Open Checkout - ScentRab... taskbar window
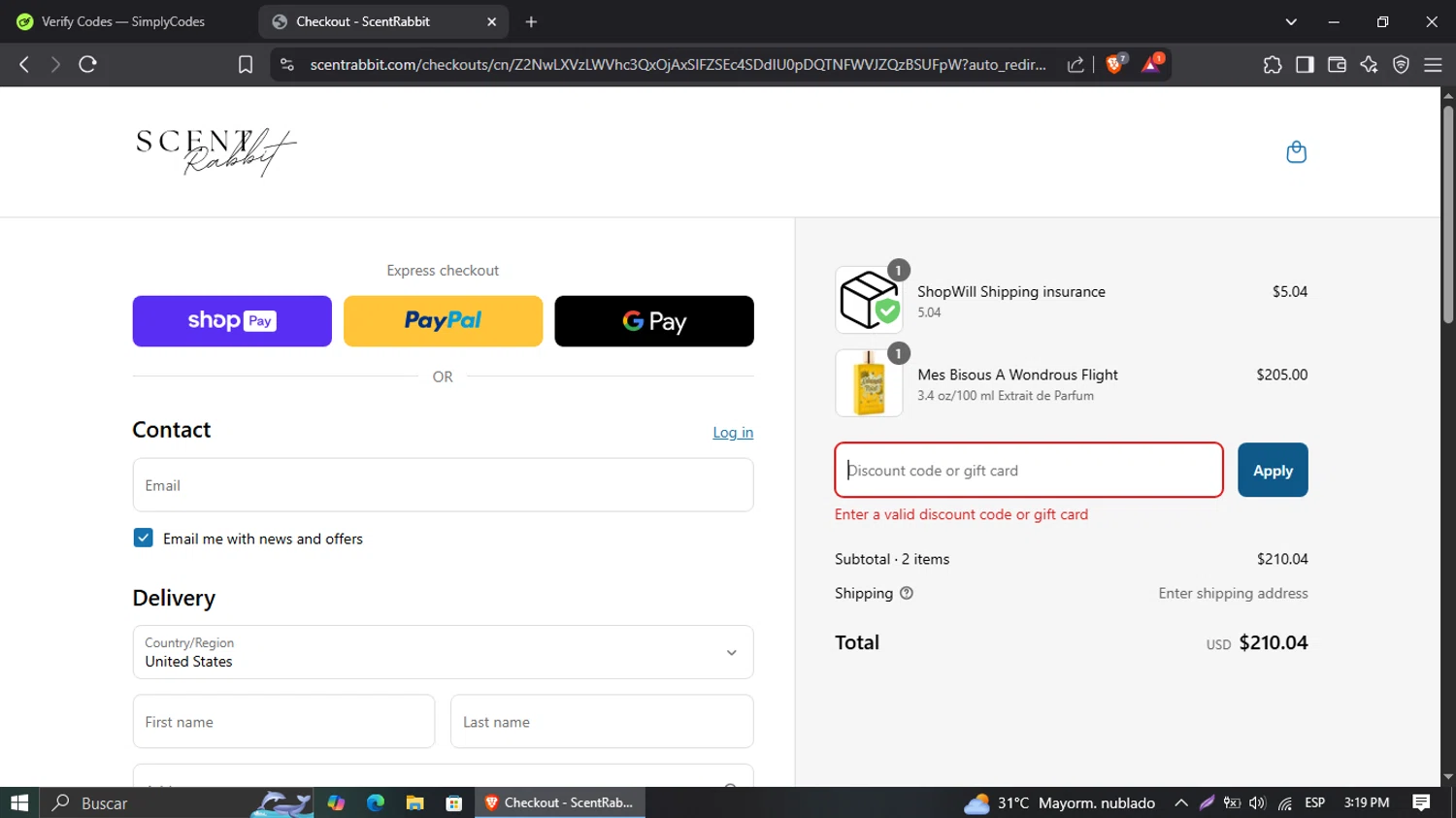Image resolution: width=1456 pixels, height=818 pixels. (x=560, y=802)
